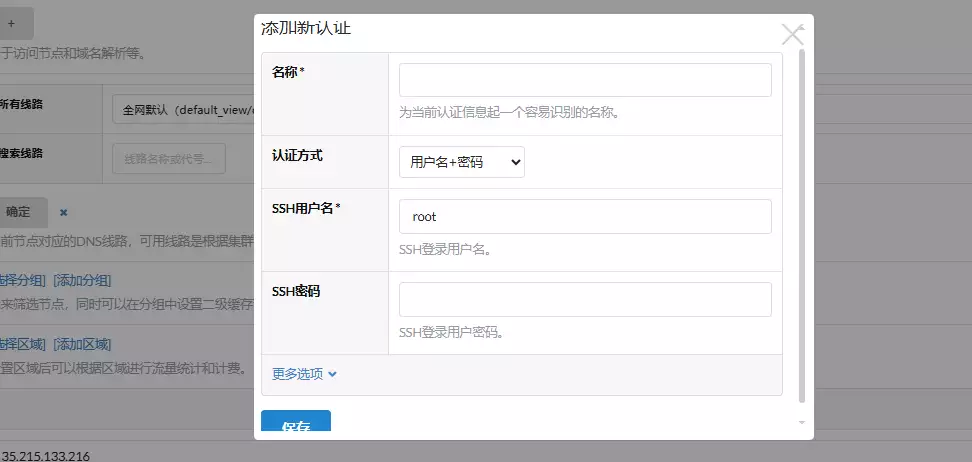The width and height of the screenshot is (972, 462).
Task: Close the 添加新认证 dialog with X
Action: click(x=792, y=35)
